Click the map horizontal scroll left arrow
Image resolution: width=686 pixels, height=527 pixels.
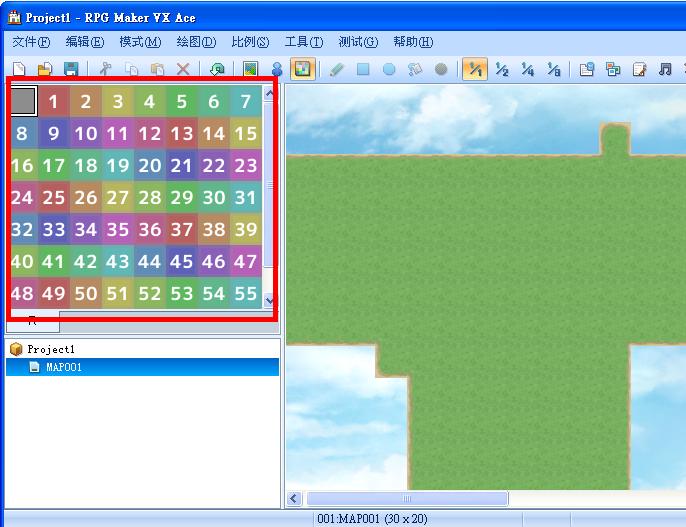[x=294, y=499]
